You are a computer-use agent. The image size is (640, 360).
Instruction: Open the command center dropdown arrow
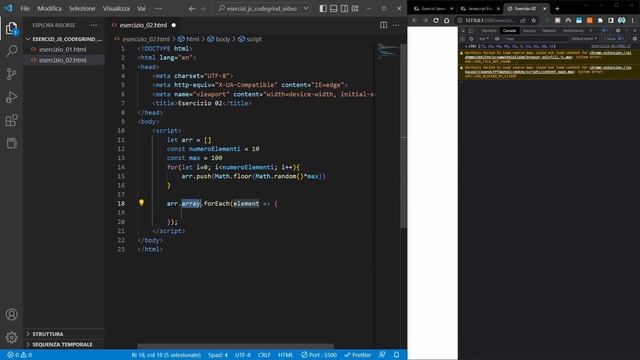coord(306,8)
